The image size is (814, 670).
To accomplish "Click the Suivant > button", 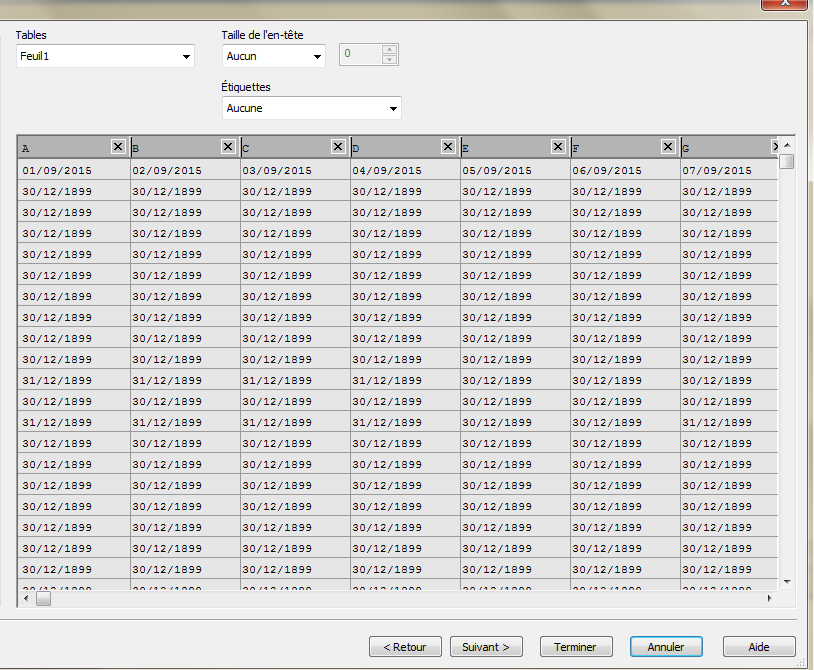I will pyautogui.click(x=486, y=647).
